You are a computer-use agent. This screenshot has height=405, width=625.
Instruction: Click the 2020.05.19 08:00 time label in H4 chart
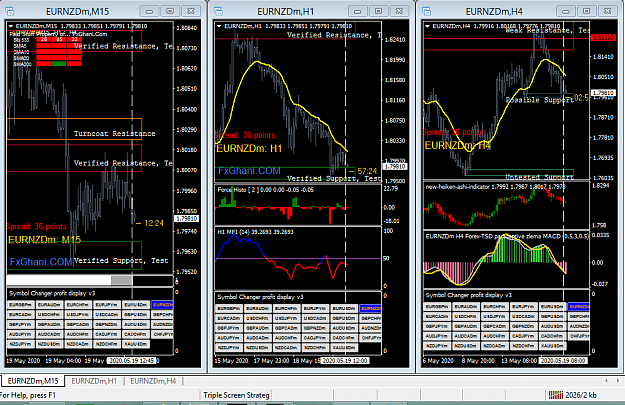(563, 361)
